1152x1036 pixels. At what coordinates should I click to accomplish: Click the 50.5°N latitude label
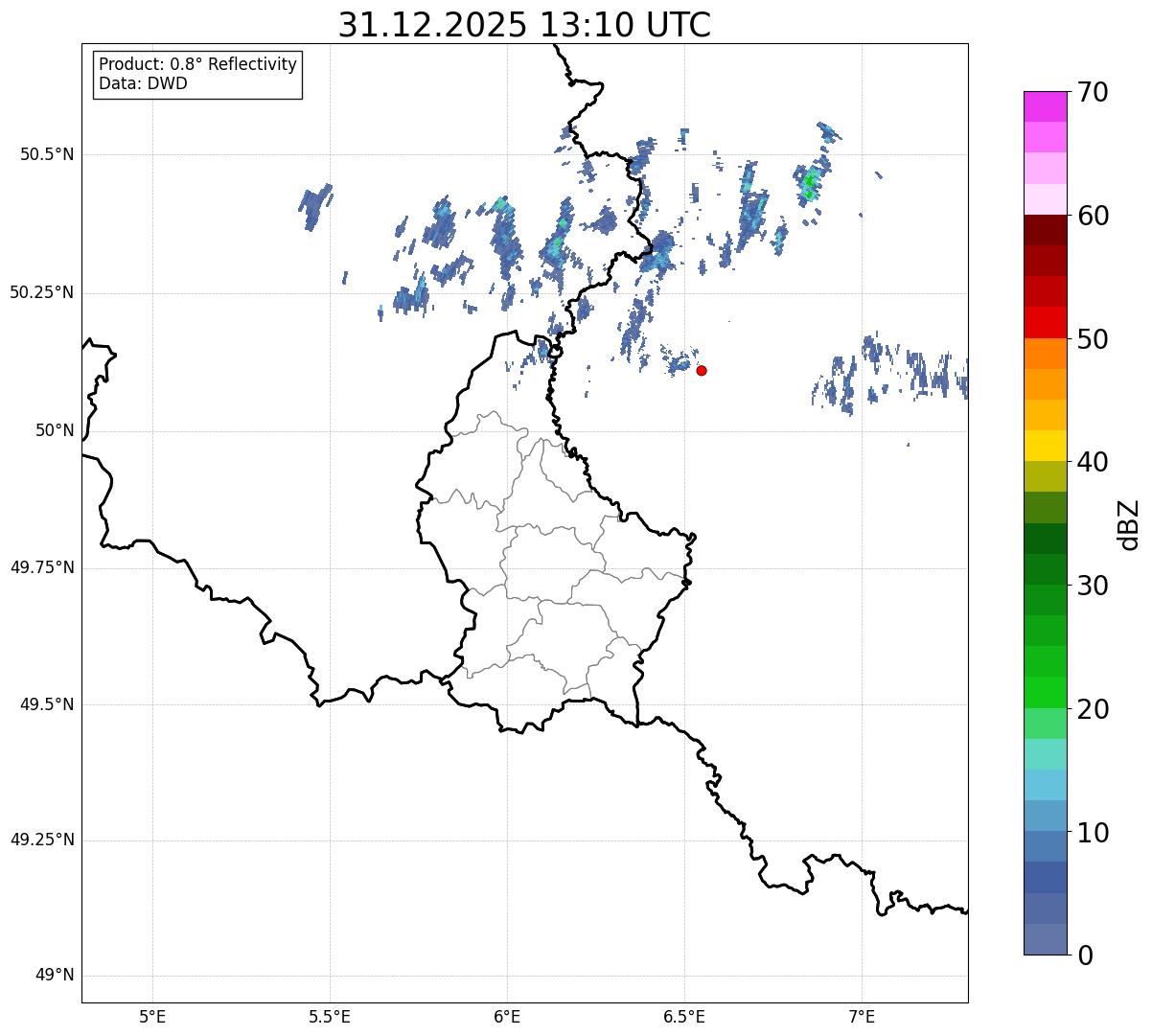click(46, 154)
